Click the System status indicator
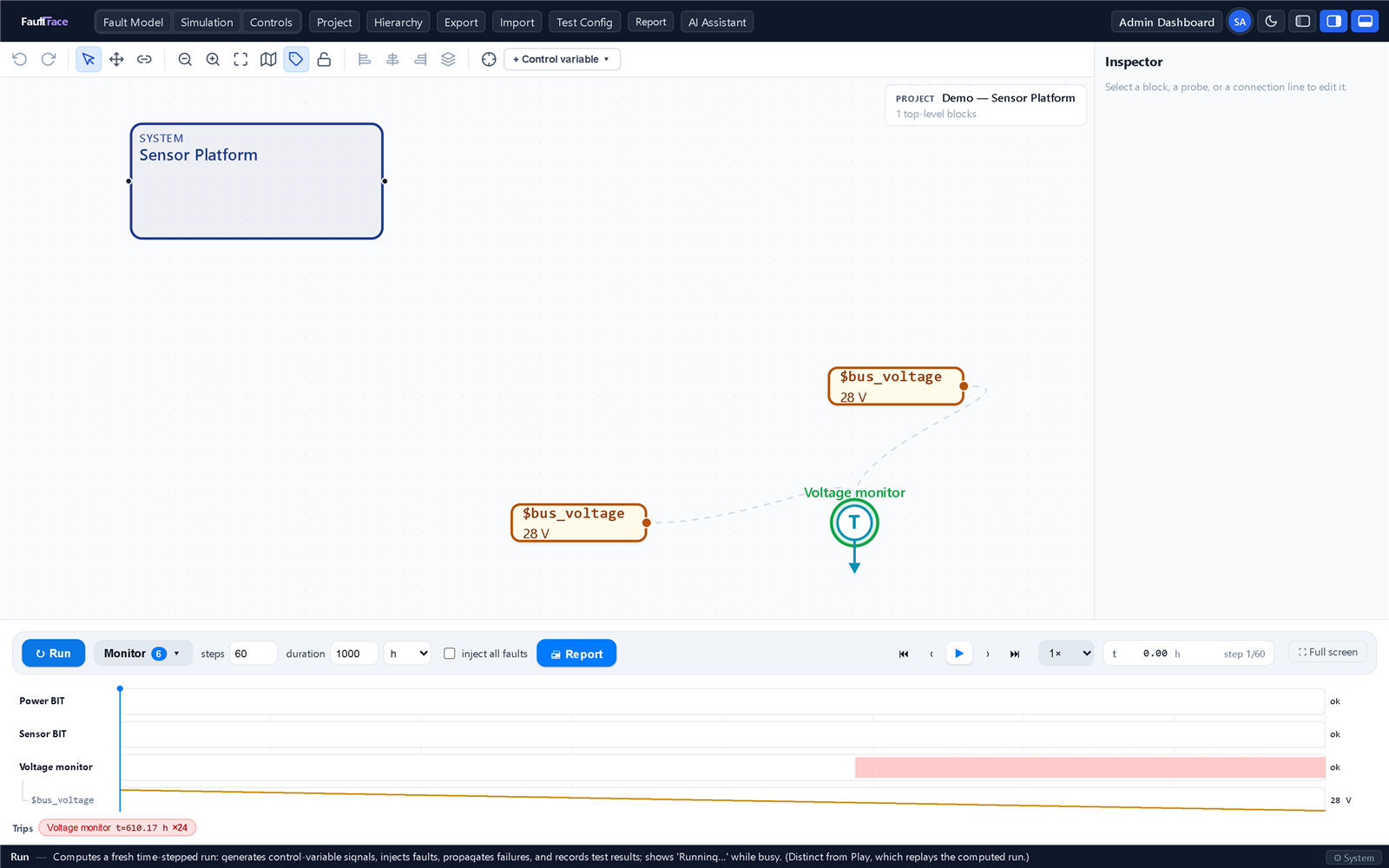This screenshot has width=1389, height=868. click(x=1354, y=858)
